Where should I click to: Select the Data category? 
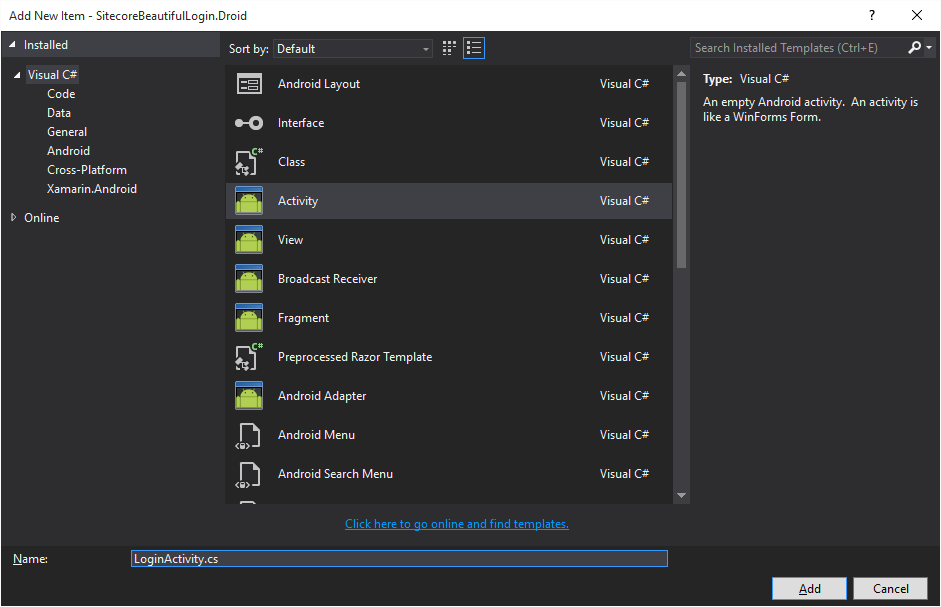pyautogui.click(x=59, y=113)
